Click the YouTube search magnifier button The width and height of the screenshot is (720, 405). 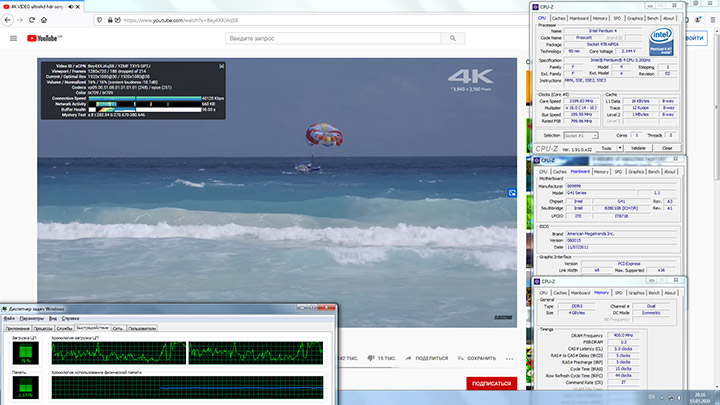coord(453,39)
